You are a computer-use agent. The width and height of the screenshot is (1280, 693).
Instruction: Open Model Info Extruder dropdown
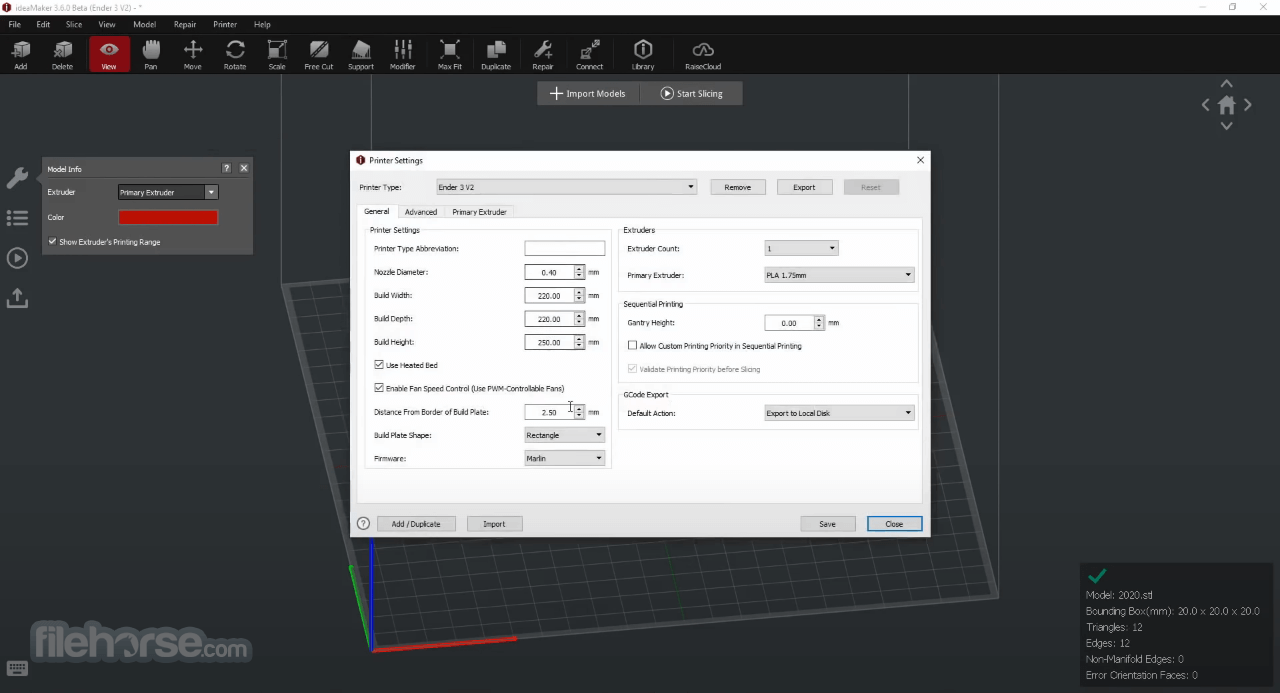[168, 192]
